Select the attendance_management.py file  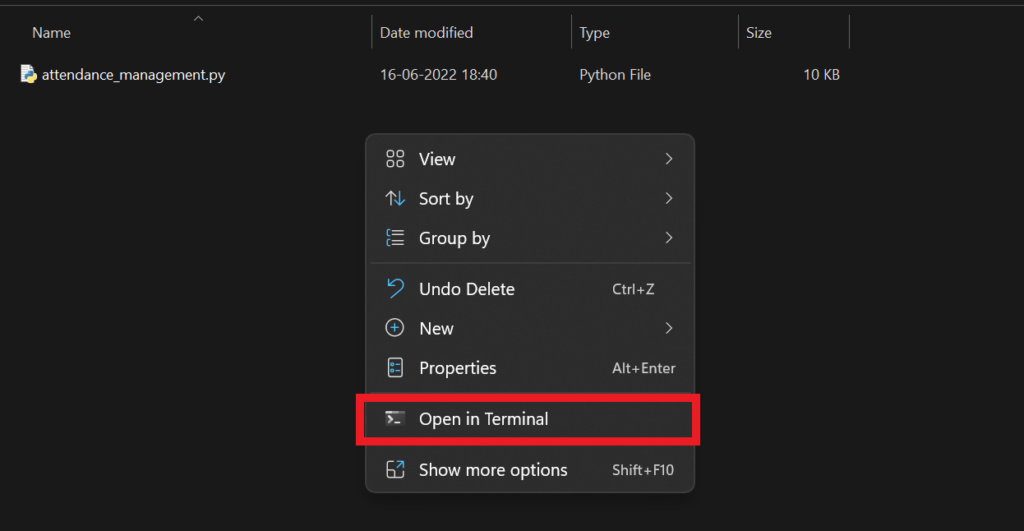(x=133, y=74)
